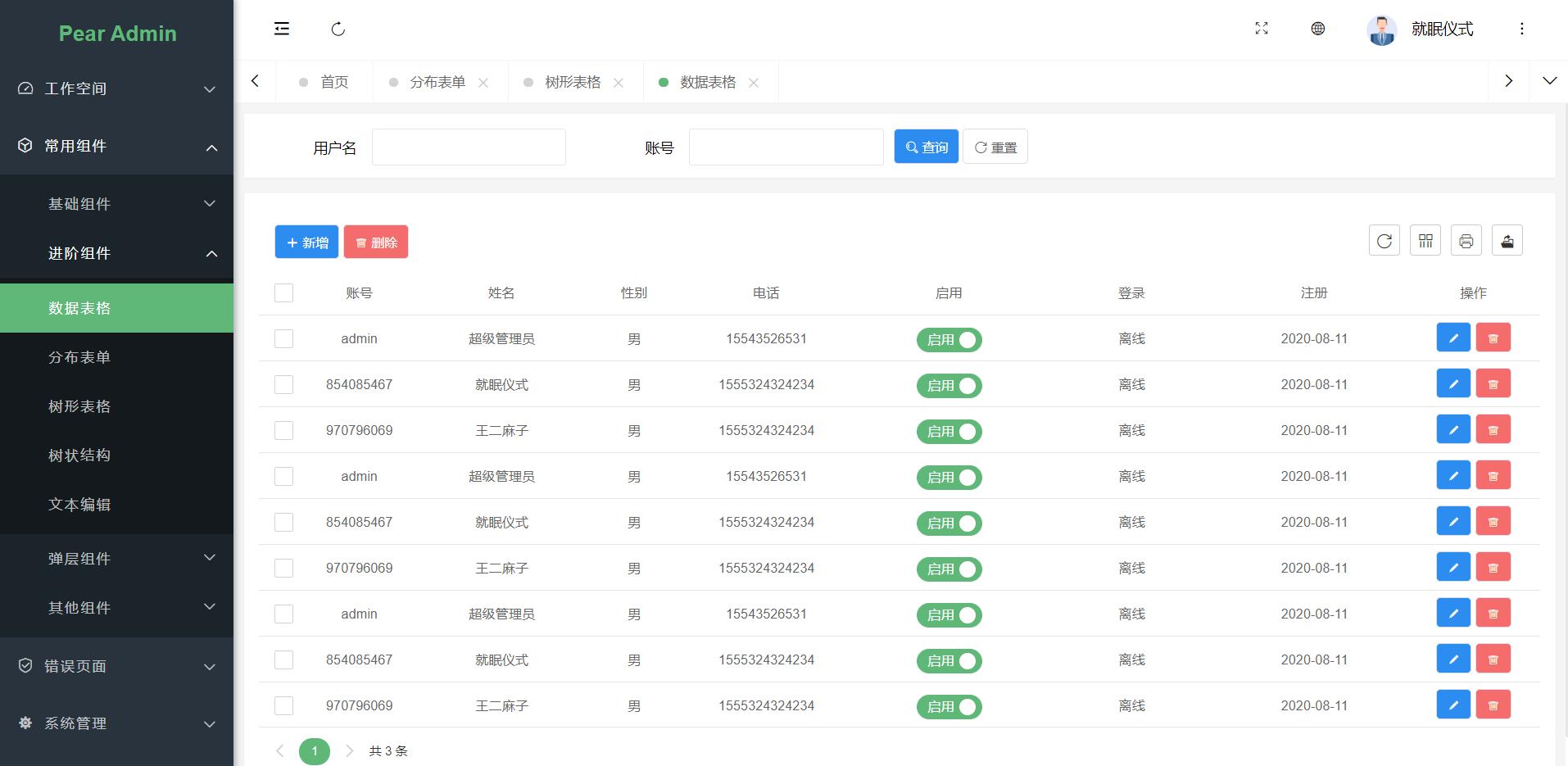Check the box for the third admin row
This screenshot has height=766, width=1568.
pos(283,614)
